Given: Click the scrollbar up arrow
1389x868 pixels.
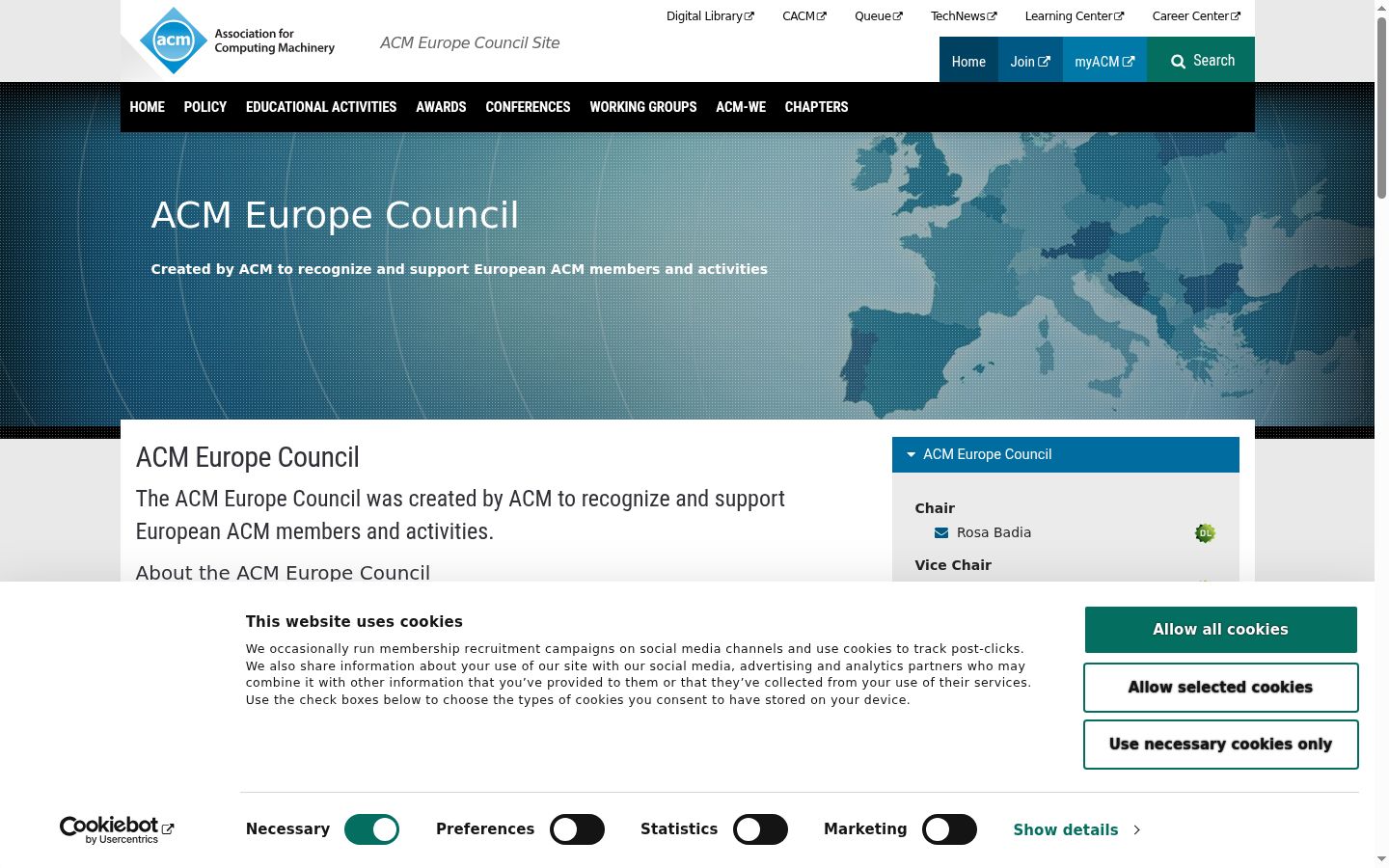Looking at the screenshot, I should [1381, 8].
